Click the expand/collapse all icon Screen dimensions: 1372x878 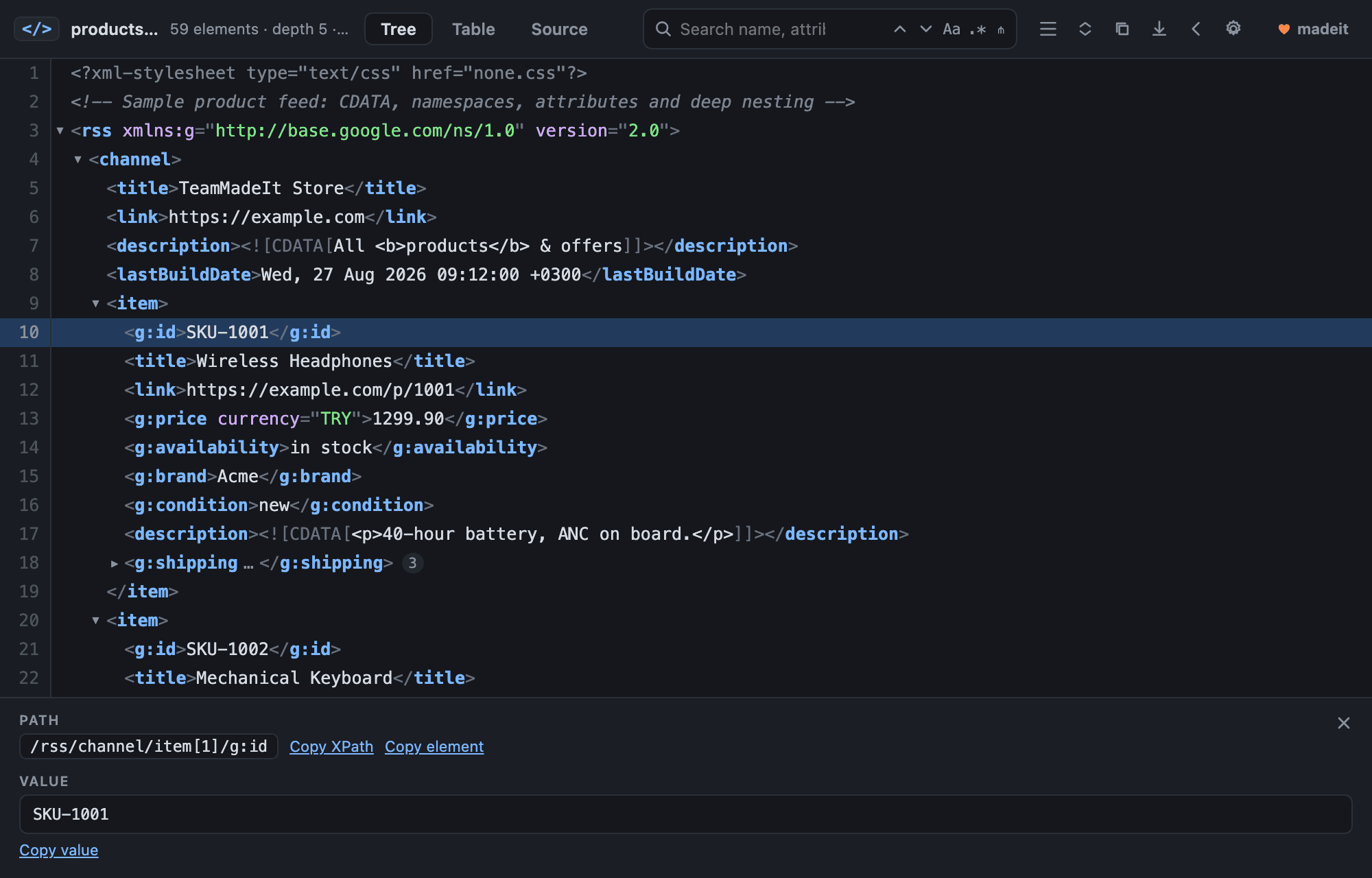click(x=1085, y=29)
